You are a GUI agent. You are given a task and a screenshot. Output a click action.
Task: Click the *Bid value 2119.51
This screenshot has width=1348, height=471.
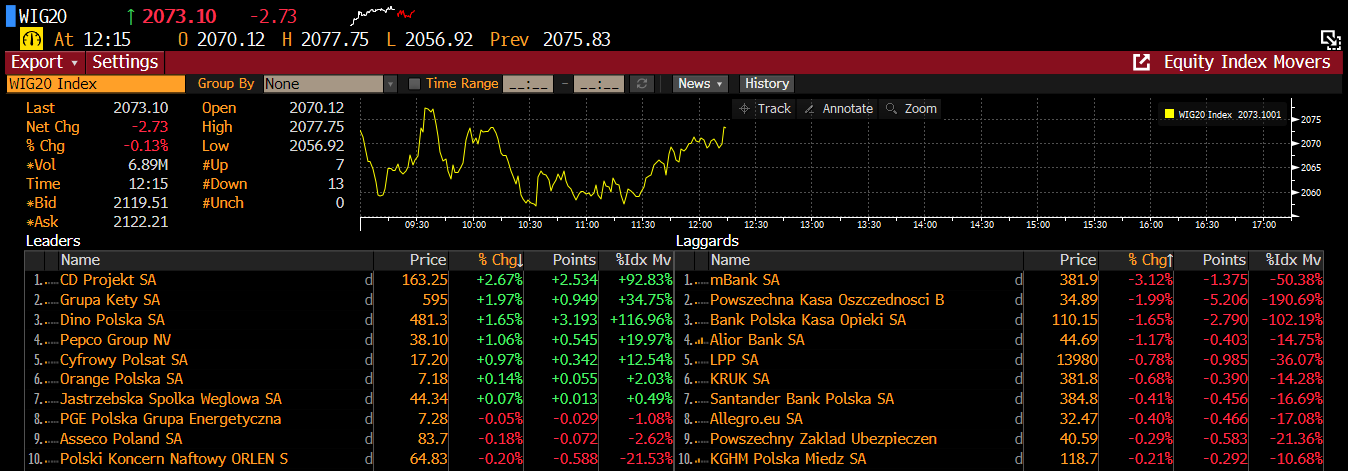tap(141, 203)
